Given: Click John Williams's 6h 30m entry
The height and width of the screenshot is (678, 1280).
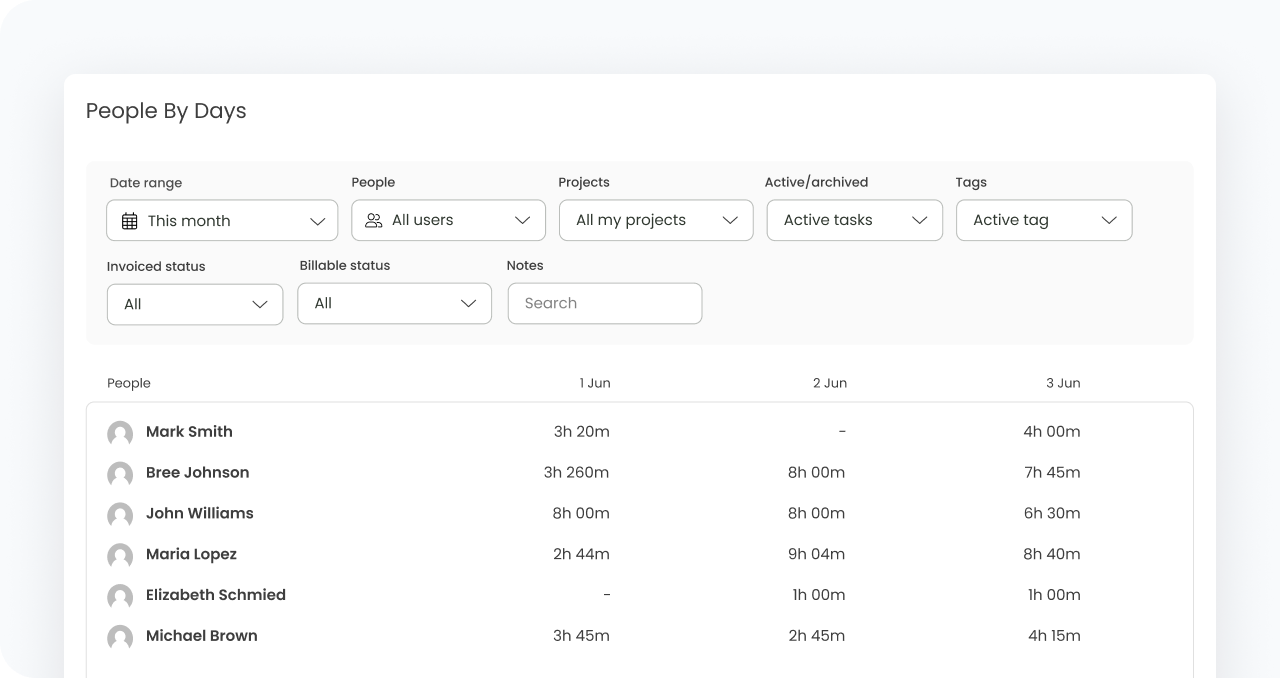Looking at the screenshot, I should pos(1052,513).
